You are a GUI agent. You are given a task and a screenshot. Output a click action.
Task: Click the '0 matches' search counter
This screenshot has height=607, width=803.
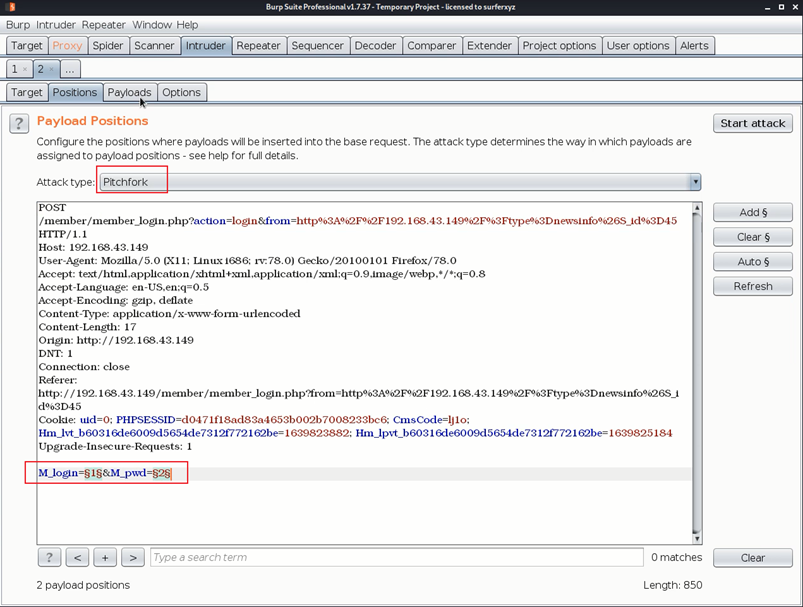click(677, 557)
